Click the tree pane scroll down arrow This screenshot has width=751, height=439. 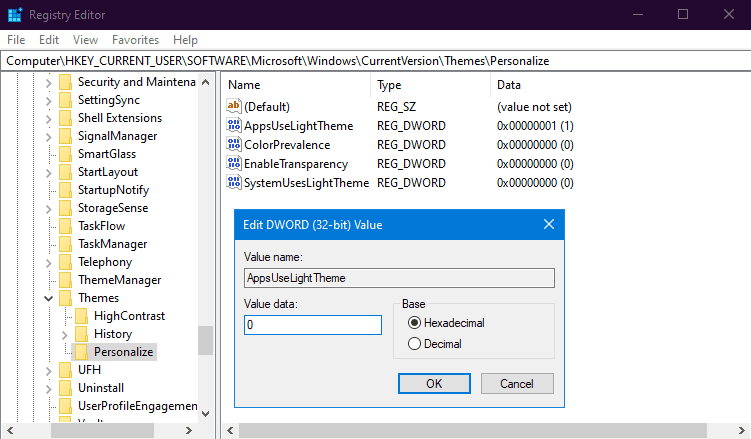[x=205, y=414]
